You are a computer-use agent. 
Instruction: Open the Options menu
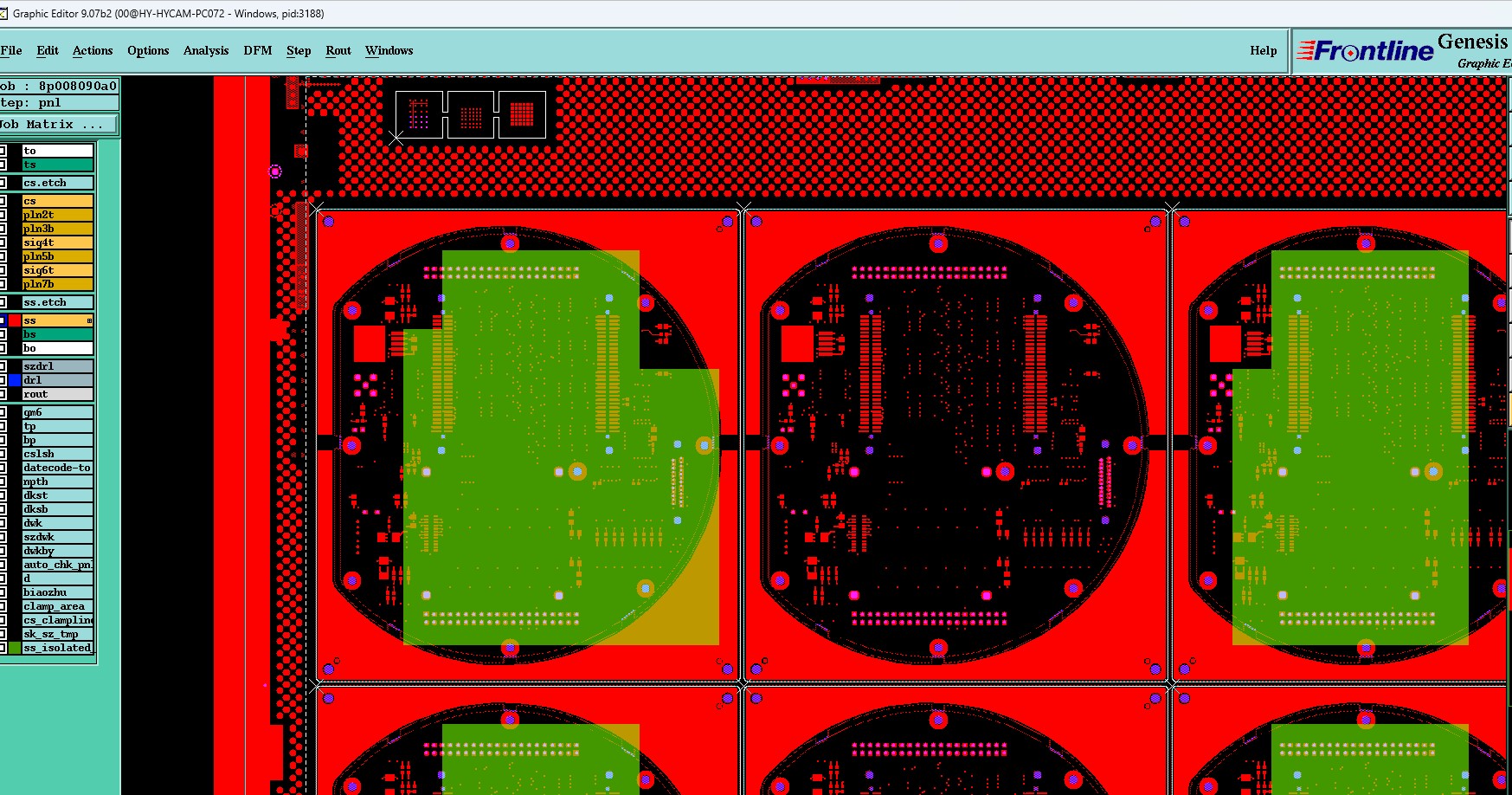click(x=148, y=50)
